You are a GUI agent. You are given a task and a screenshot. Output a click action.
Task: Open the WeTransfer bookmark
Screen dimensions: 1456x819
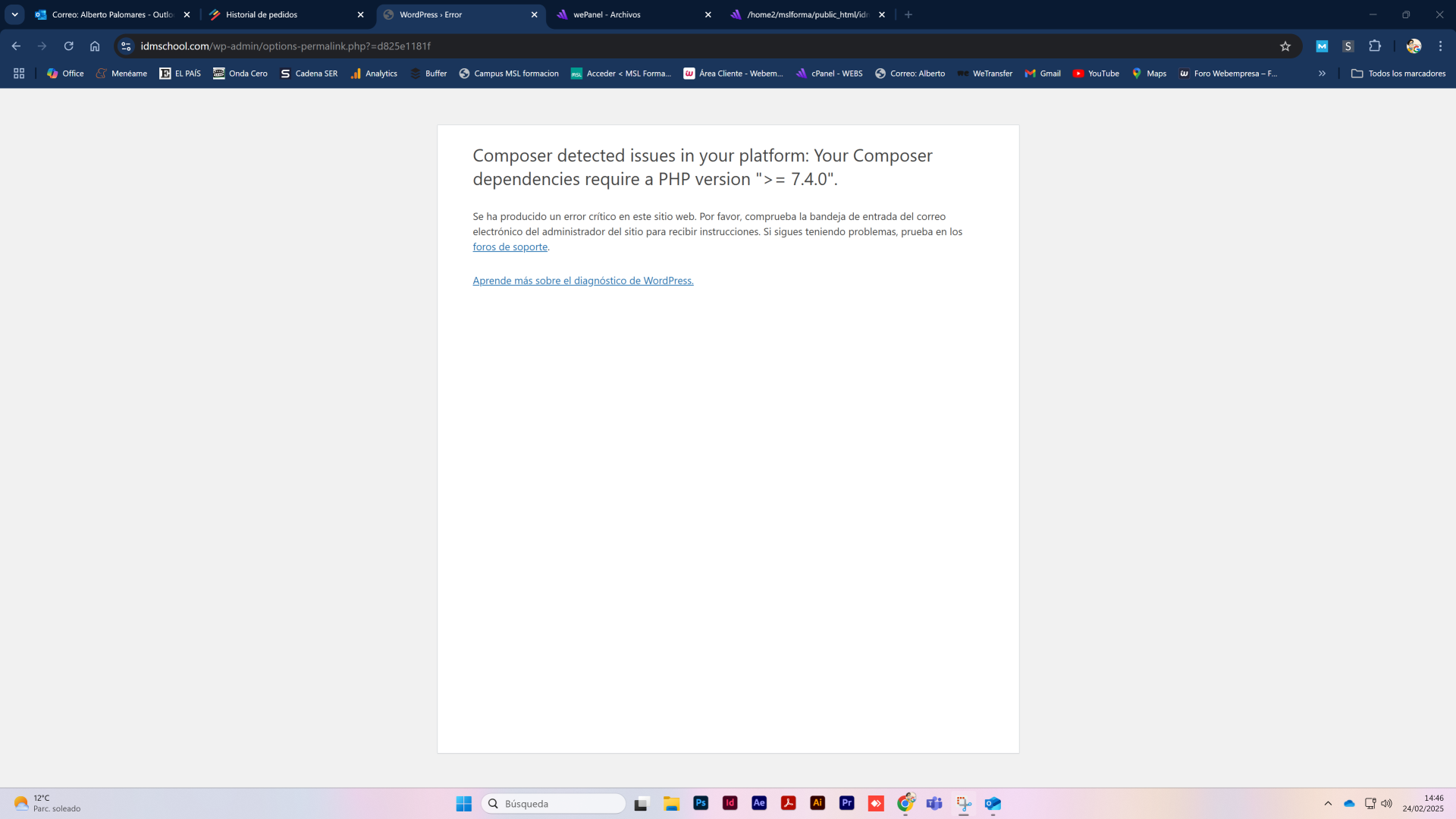click(985, 74)
